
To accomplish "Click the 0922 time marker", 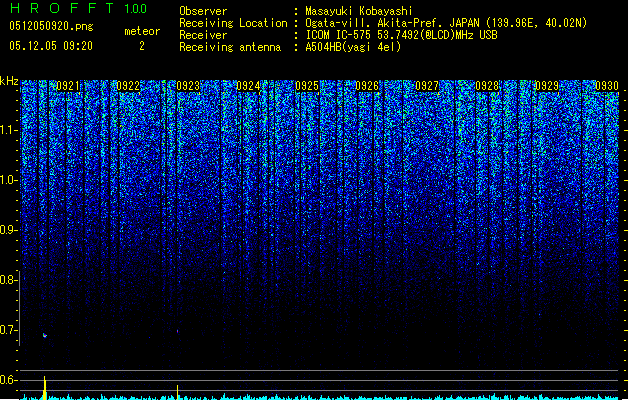I will [128, 86].
